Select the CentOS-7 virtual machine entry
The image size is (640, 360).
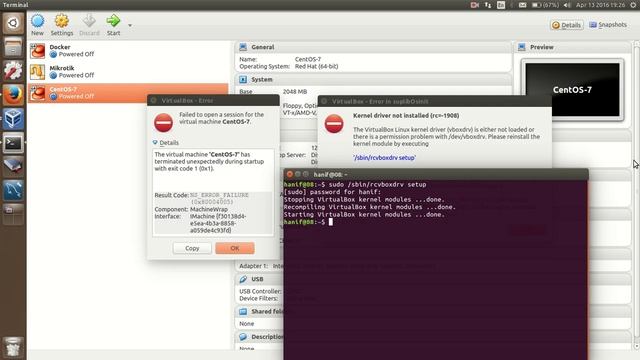click(x=128, y=93)
